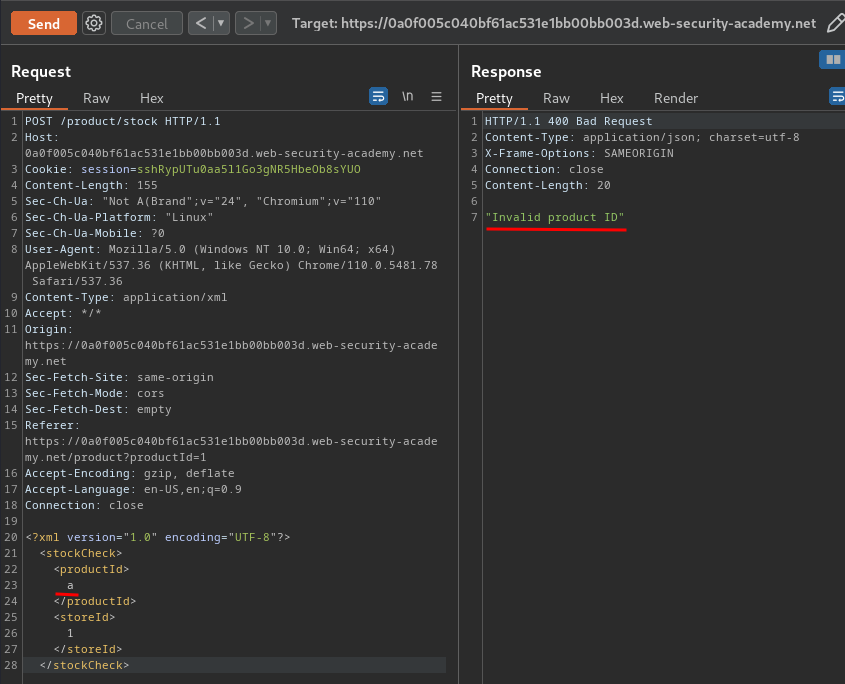The height and width of the screenshot is (684, 845).
Task: Toggle show non-printable characters \n icon
Action: pyautogui.click(x=407, y=96)
